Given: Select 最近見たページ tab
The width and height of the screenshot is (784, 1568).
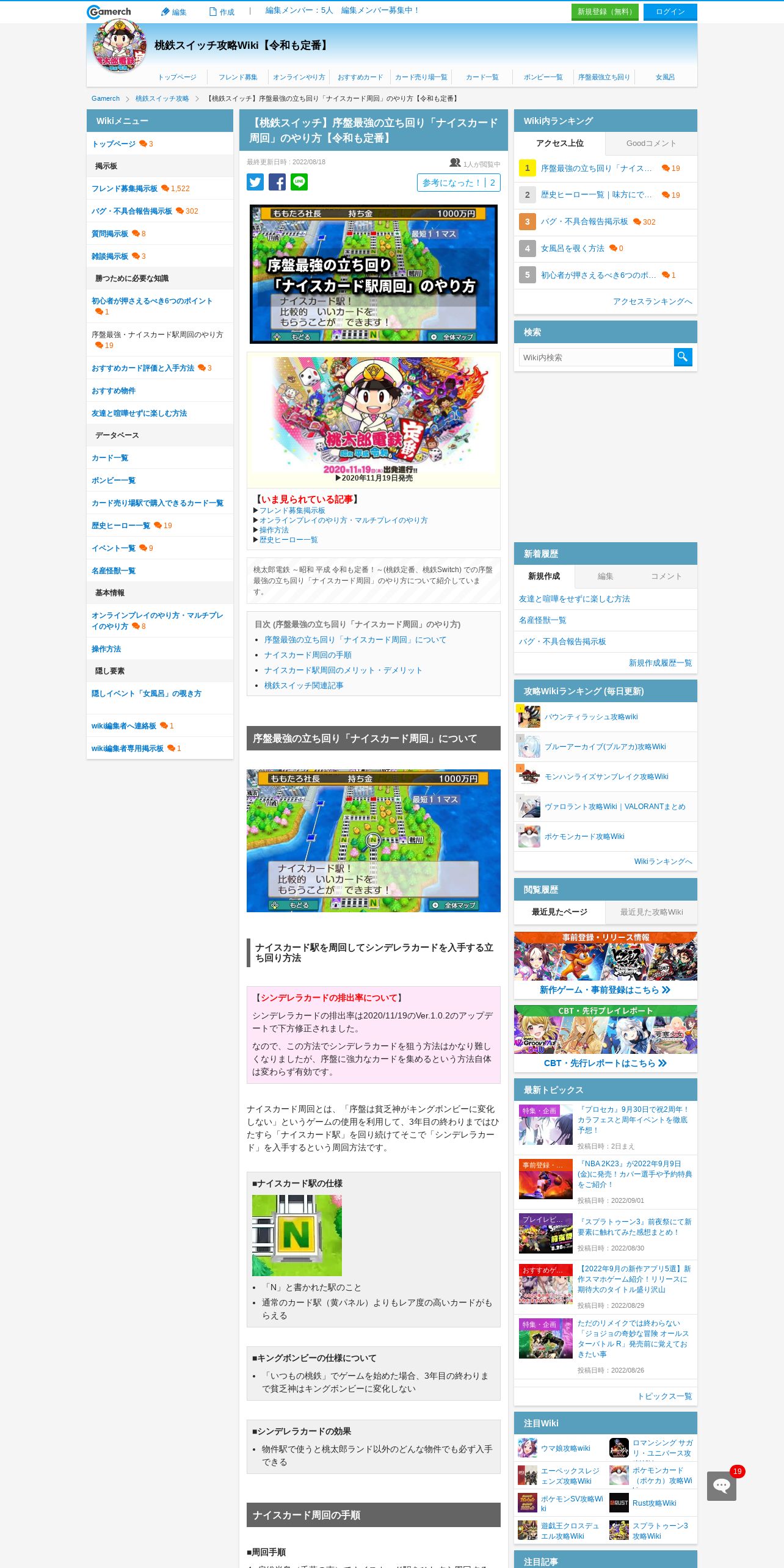Looking at the screenshot, I should [559, 912].
